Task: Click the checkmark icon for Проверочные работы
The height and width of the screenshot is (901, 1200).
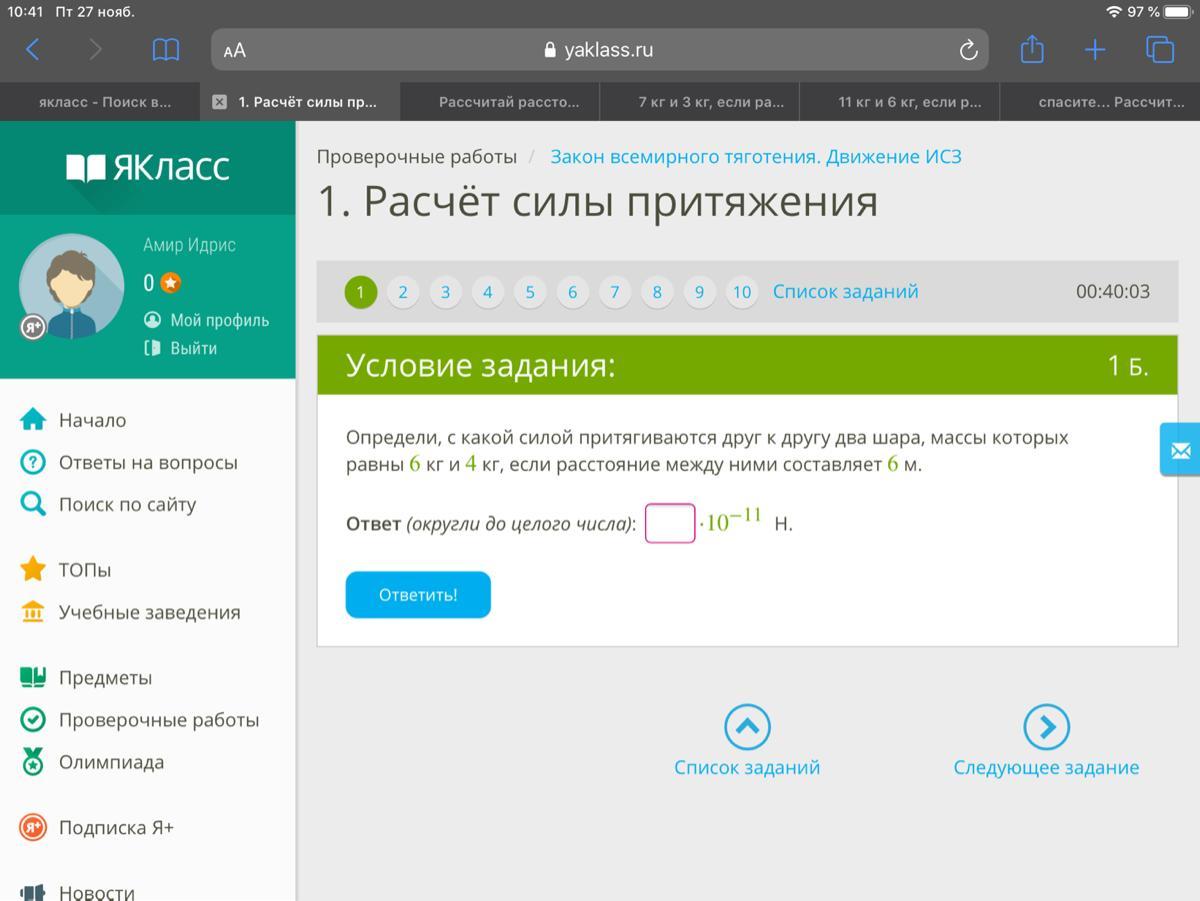Action: 33,720
